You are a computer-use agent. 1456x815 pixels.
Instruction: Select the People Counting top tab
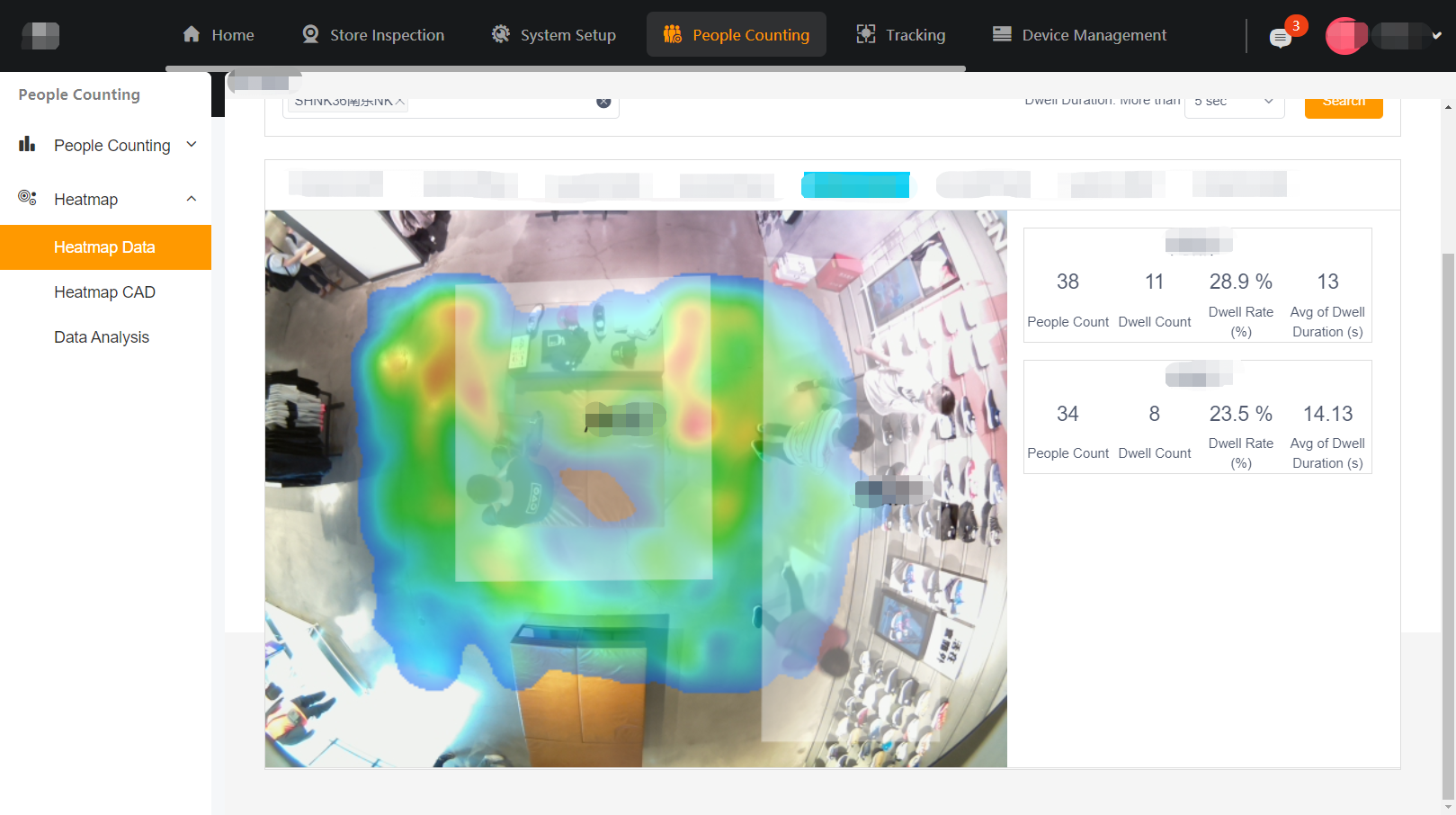click(737, 35)
